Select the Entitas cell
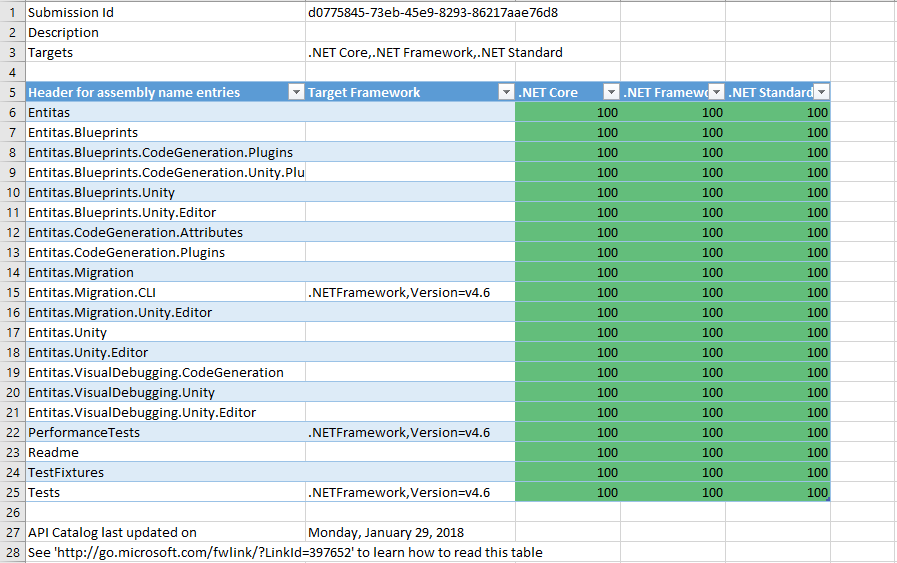The image size is (897, 563). click(x=165, y=113)
